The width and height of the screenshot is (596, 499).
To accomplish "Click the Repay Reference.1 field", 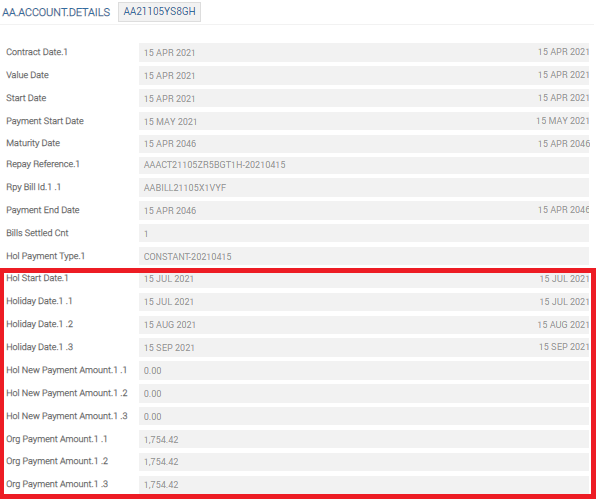I will [364, 165].
